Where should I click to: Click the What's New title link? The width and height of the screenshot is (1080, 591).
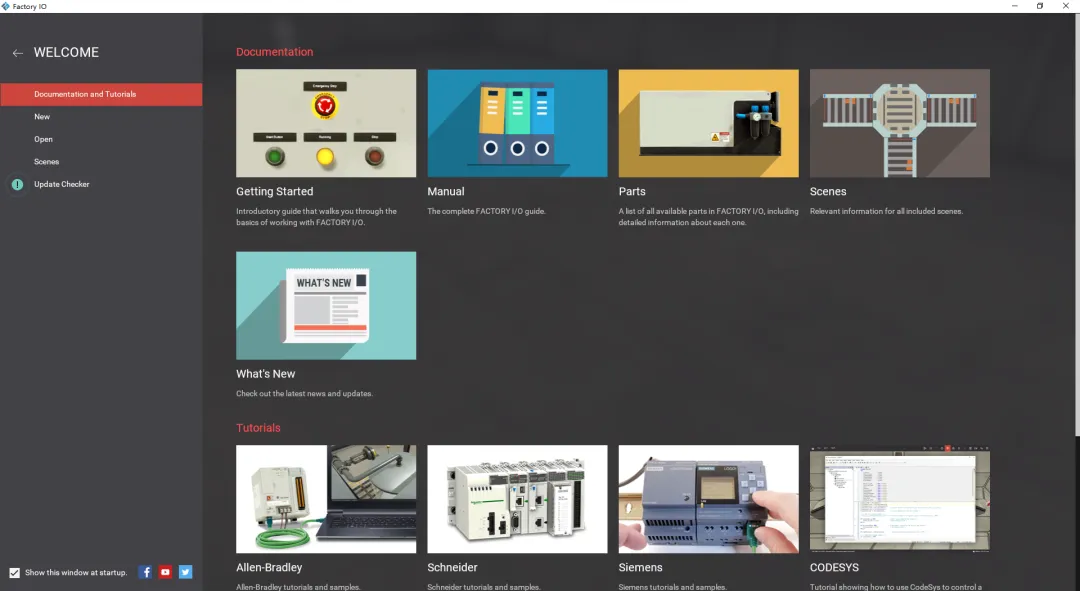click(x=265, y=373)
